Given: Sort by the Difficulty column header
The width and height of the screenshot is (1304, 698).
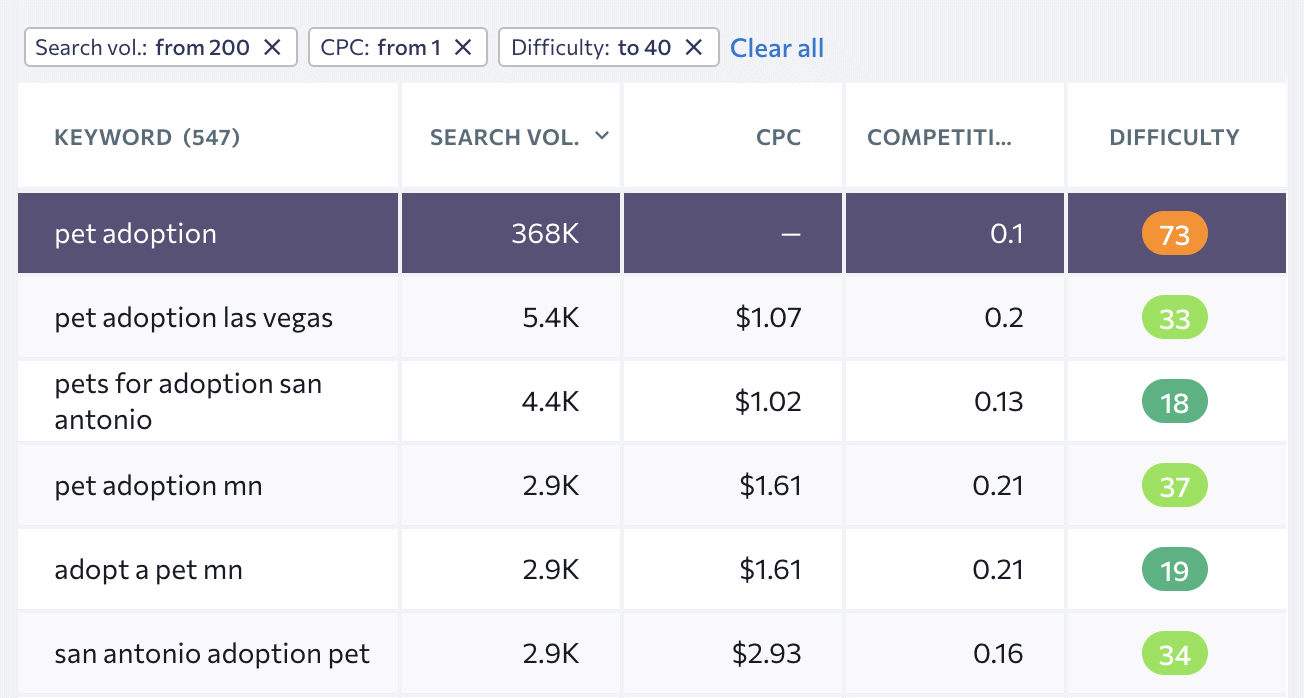Looking at the screenshot, I should coord(1174,138).
